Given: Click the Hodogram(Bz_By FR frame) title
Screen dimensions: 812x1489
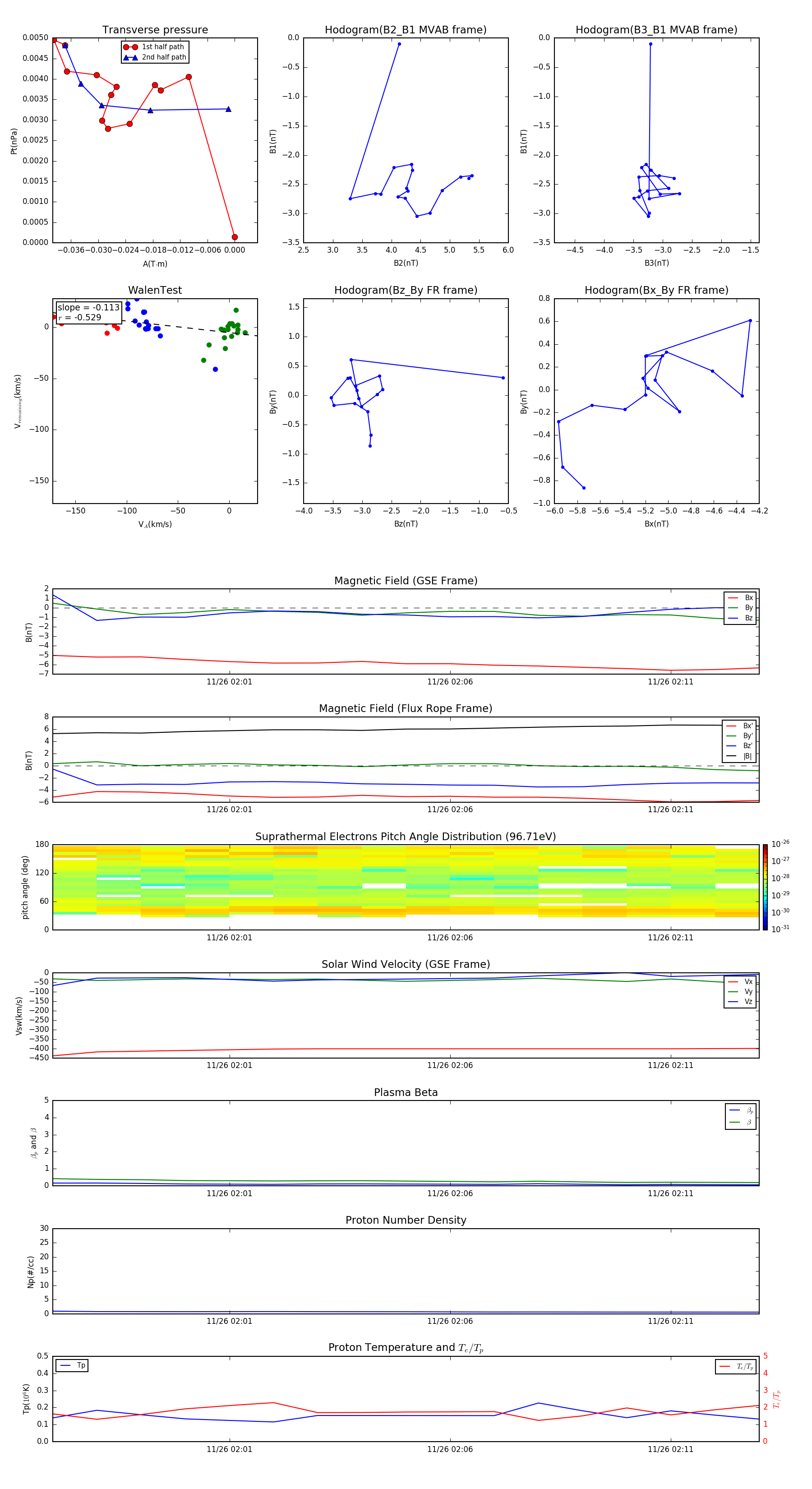Looking at the screenshot, I should pos(406,290).
